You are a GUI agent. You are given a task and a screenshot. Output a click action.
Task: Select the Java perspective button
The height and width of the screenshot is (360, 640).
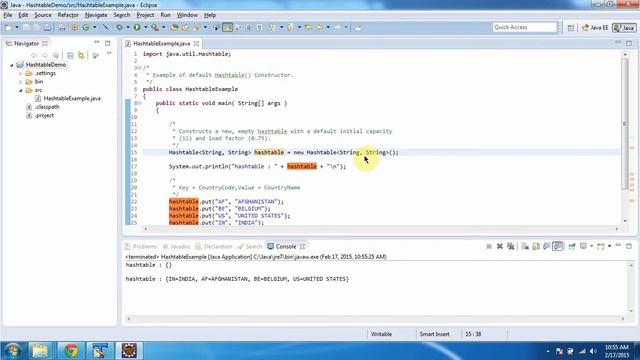coord(624,28)
